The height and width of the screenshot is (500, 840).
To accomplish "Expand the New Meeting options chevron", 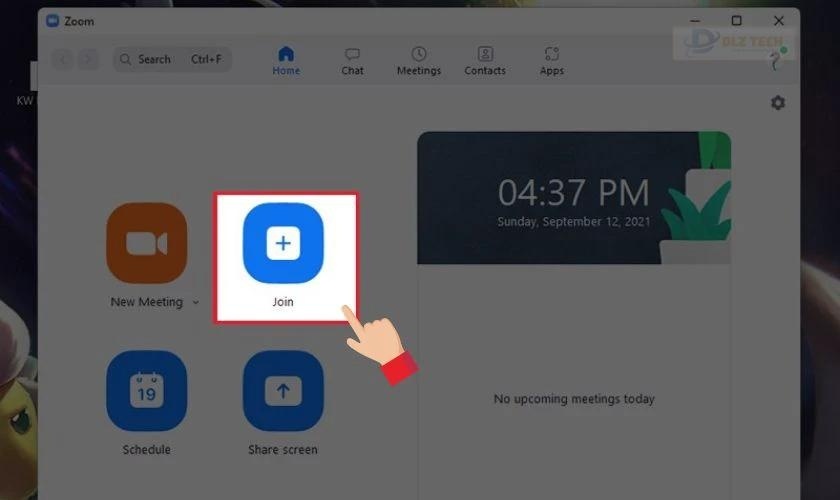I will coord(196,302).
